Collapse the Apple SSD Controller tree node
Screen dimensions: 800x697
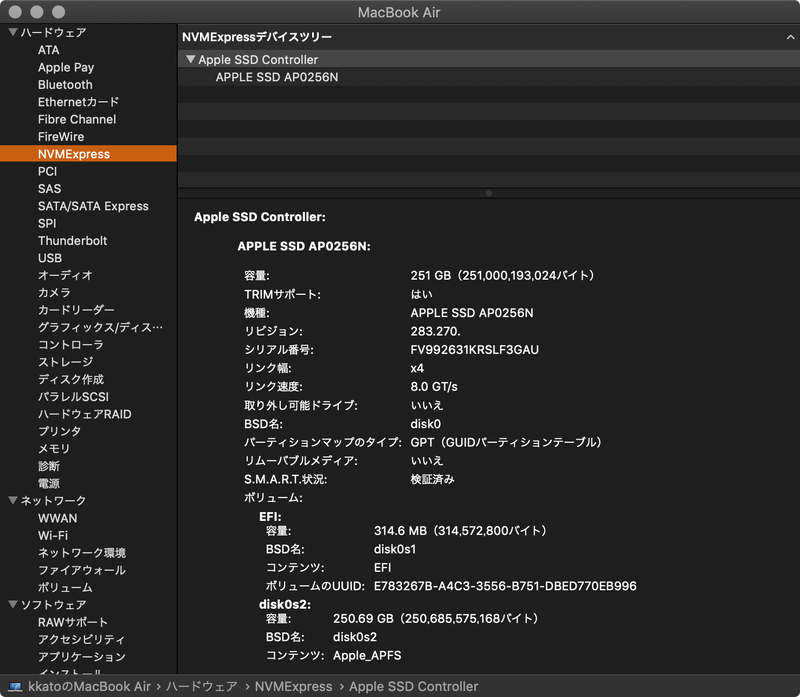point(190,59)
